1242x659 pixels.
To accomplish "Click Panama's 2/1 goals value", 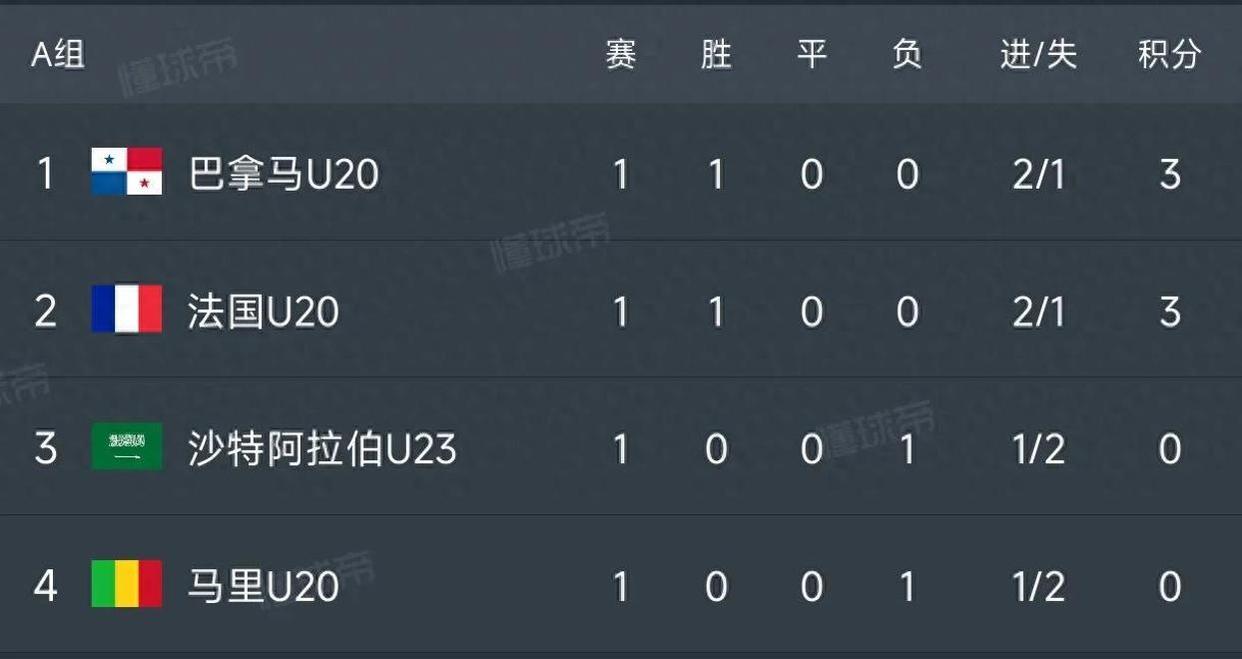I will coord(1039,174).
